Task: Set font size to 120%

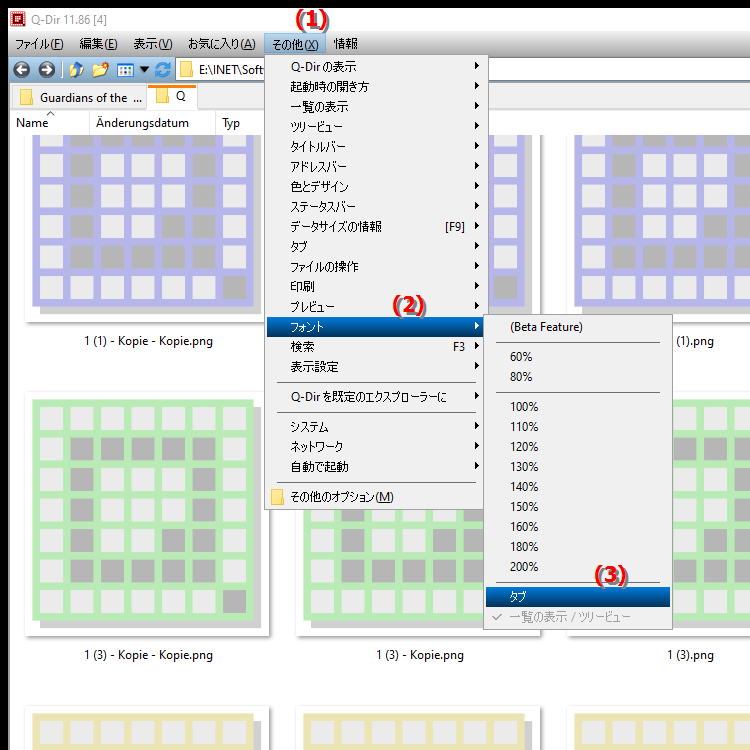Action: coord(578,447)
